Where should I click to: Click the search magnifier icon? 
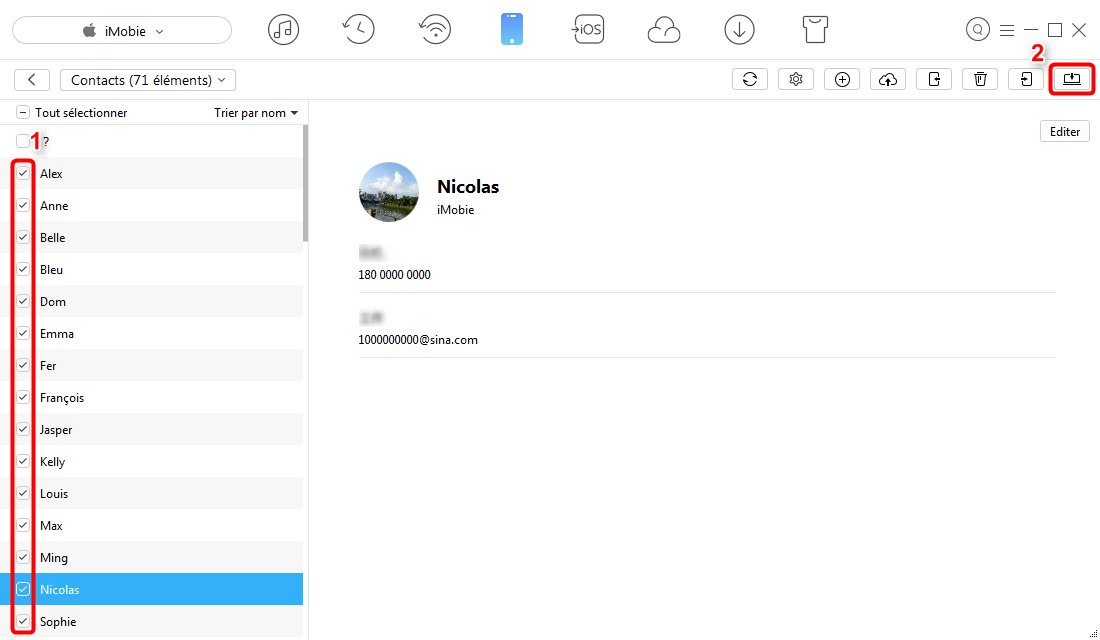(977, 29)
